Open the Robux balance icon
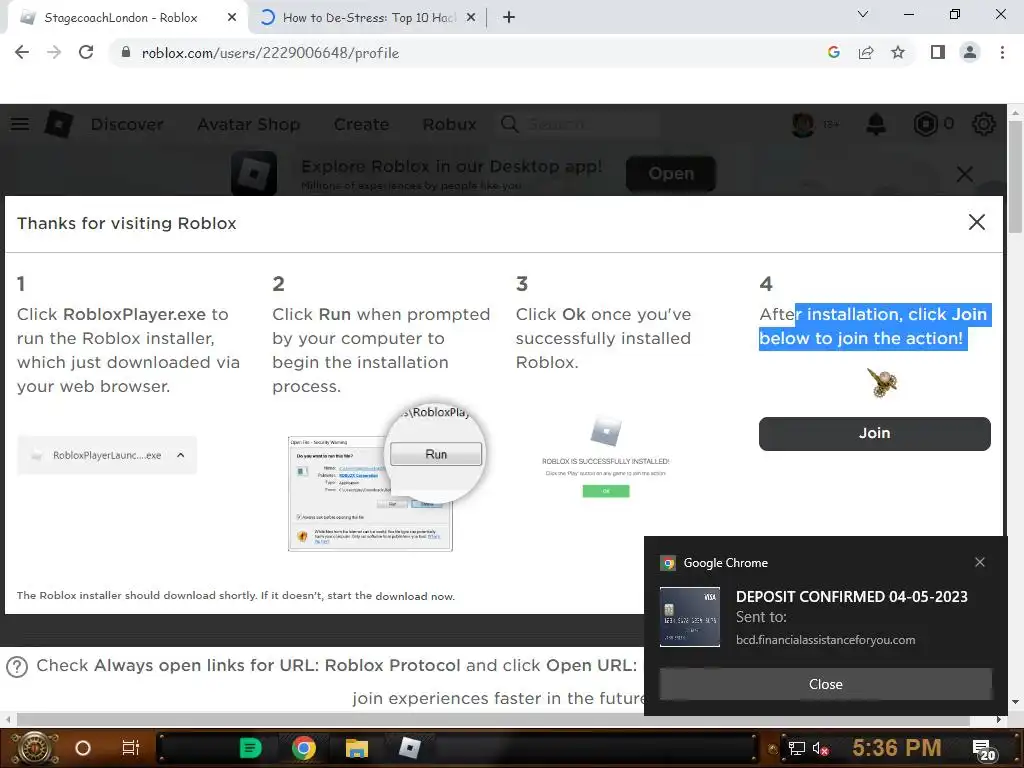Viewport: 1024px width, 768px height. pos(925,124)
